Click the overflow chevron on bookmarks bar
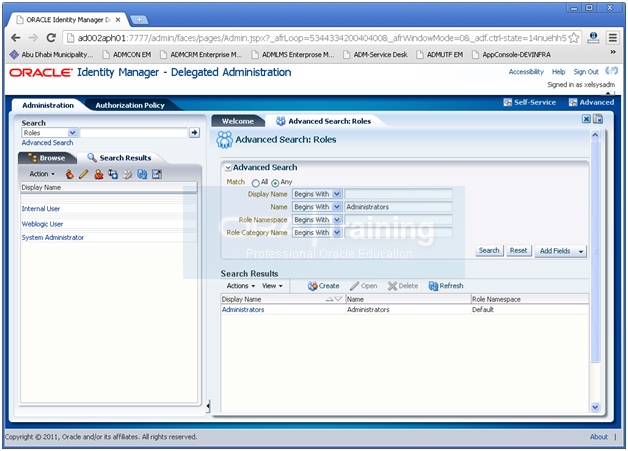The width and height of the screenshot is (628, 451). [613, 52]
